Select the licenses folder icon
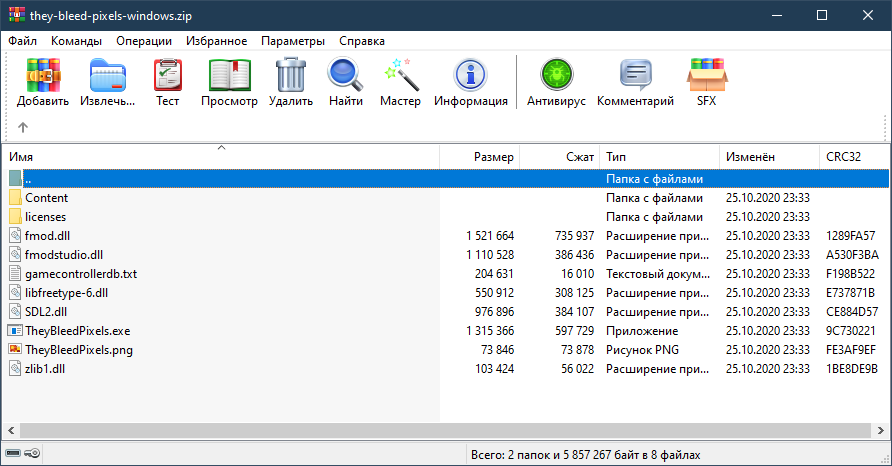This screenshot has width=892, height=466. 15,217
